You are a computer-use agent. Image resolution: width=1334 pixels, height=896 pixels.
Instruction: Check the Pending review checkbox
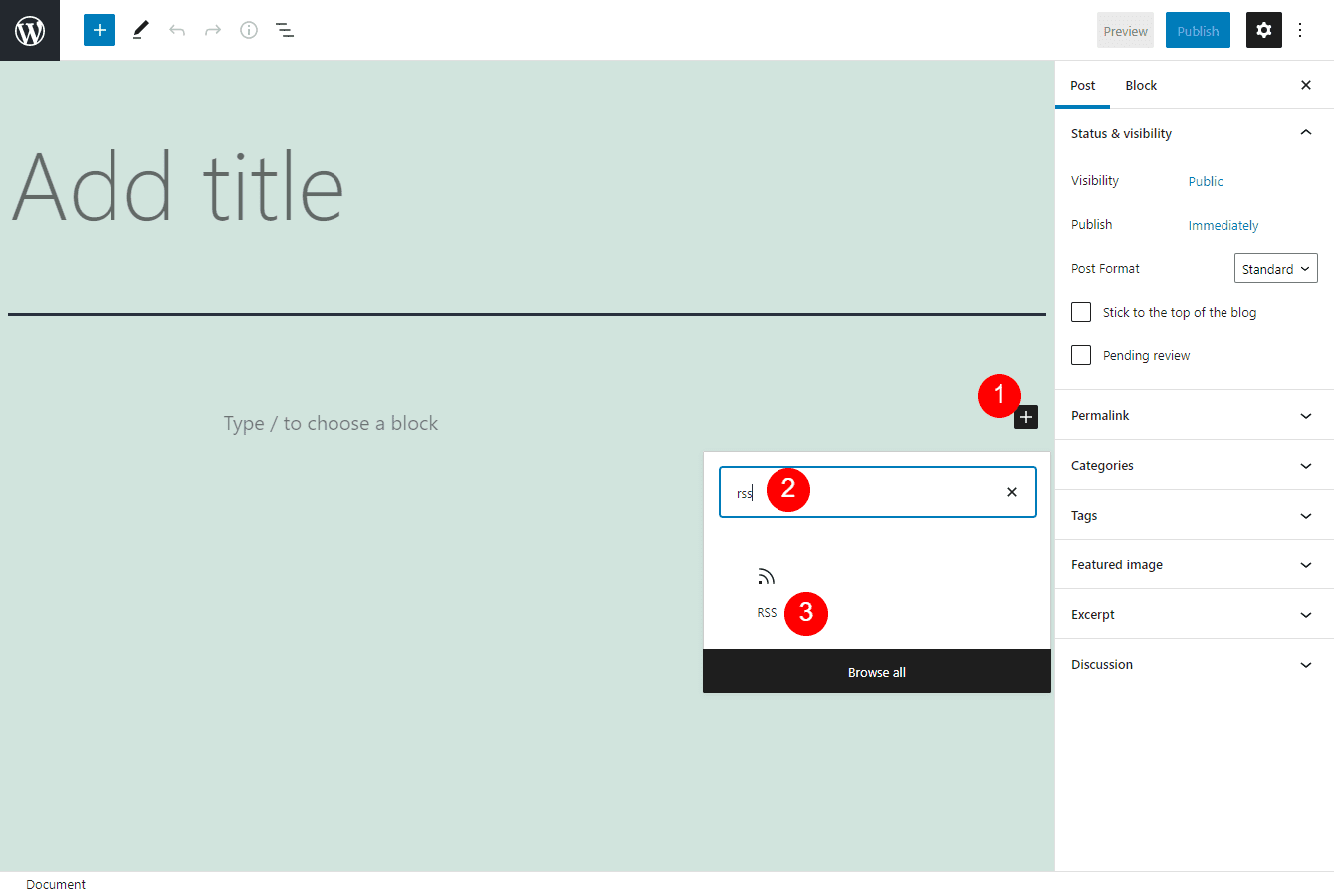1081,355
